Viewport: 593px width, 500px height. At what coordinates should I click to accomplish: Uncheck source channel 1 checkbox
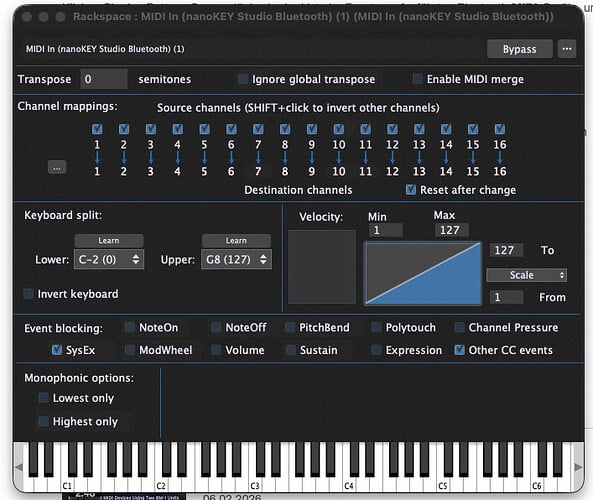point(97,129)
